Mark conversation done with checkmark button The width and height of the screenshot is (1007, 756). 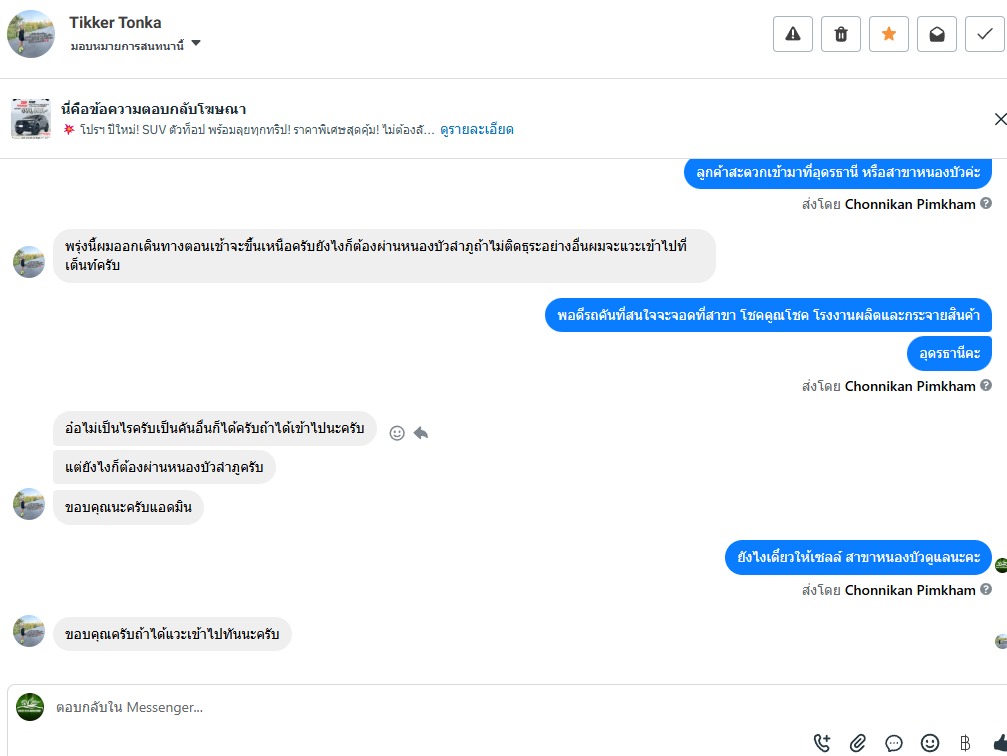(984, 34)
